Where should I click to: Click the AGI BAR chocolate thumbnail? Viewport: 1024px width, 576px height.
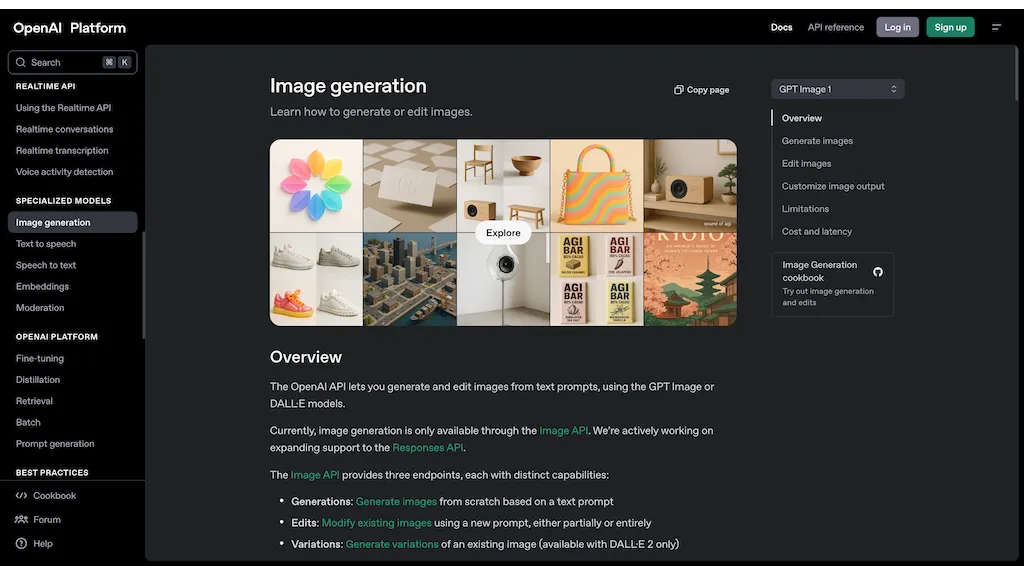coord(596,280)
